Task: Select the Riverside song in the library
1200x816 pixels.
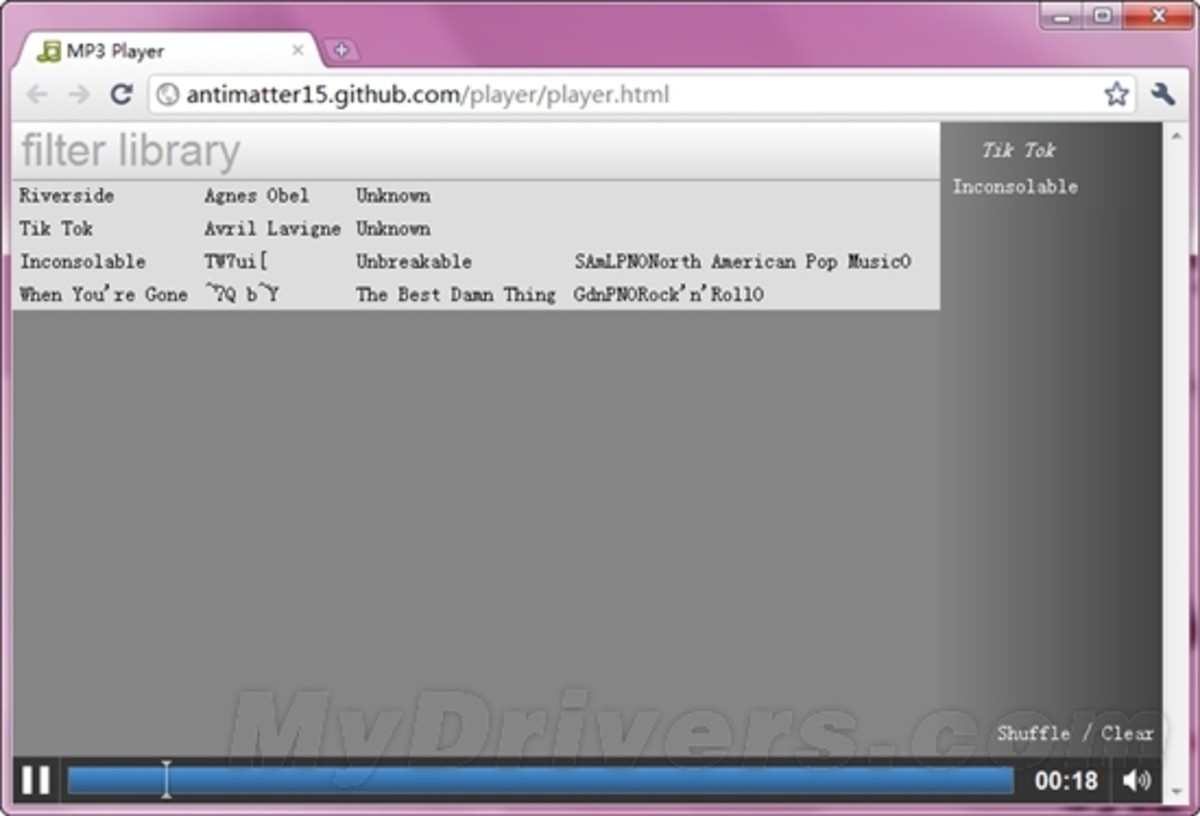Action: tap(67, 195)
